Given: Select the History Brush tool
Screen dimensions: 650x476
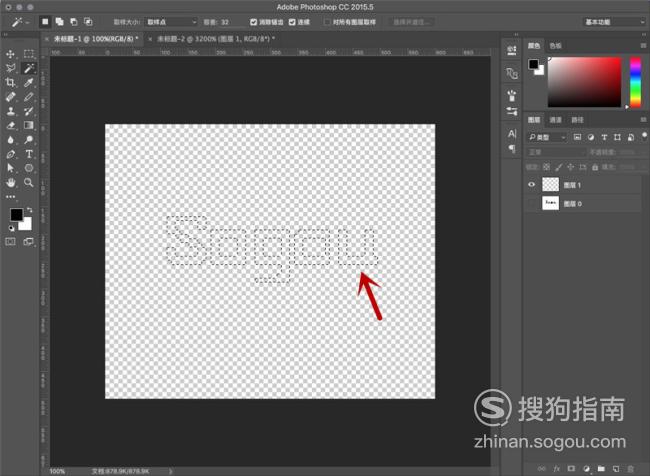Looking at the screenshot, I should (29, 111).
